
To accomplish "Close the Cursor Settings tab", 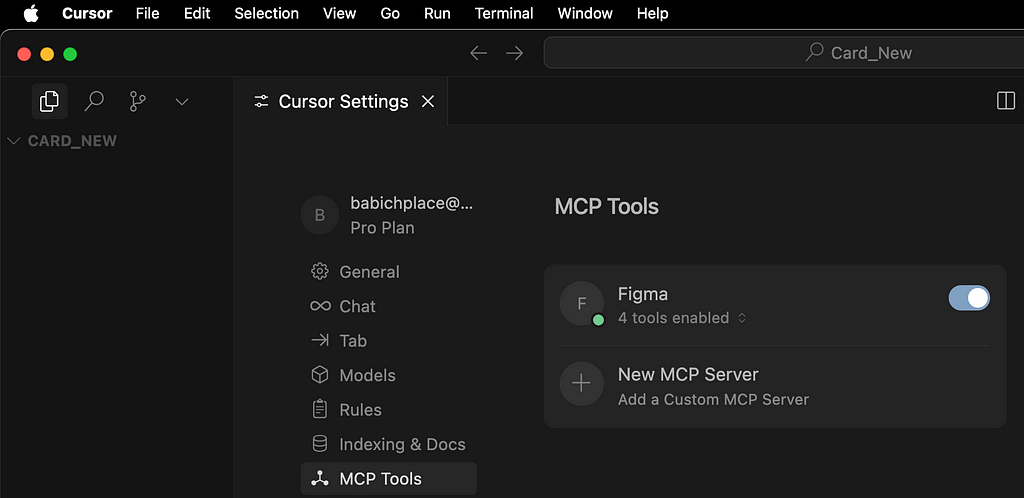I will (428, 101).
